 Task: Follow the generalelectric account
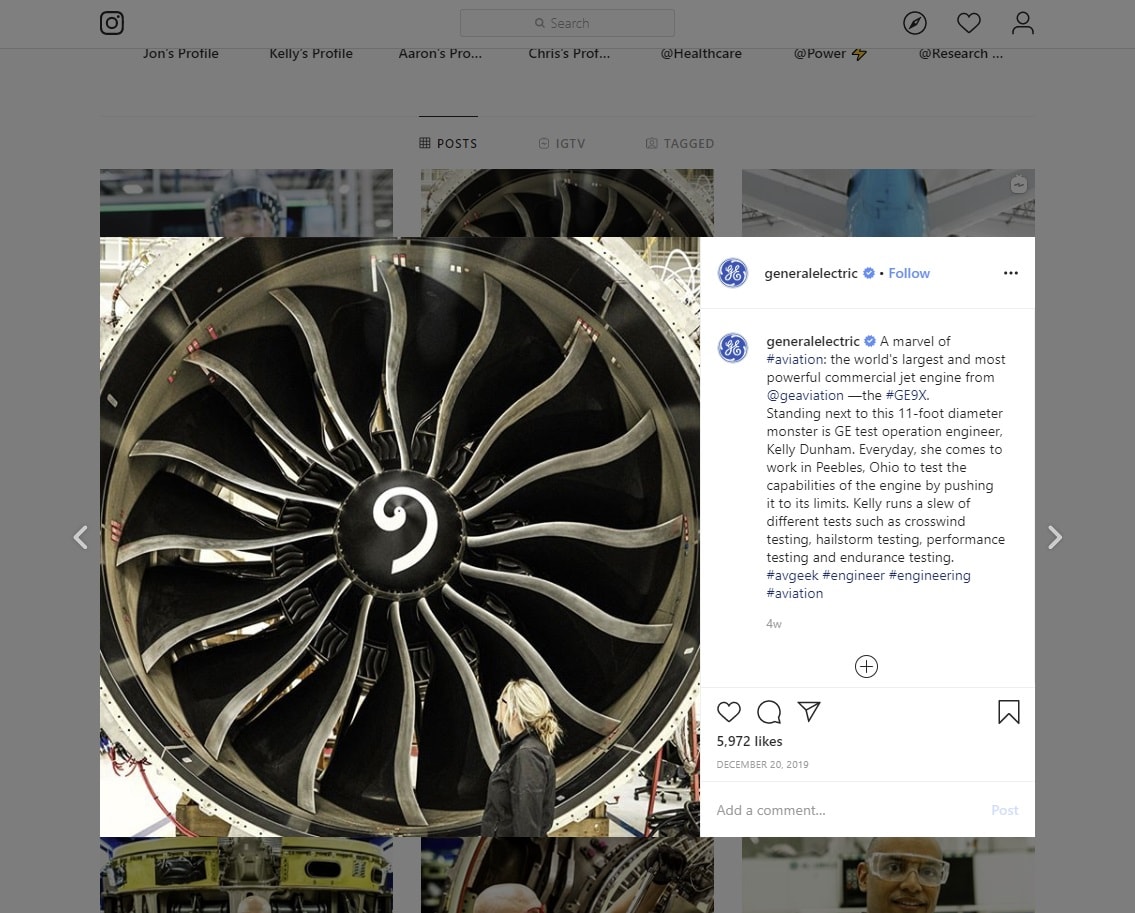tap(908, 272)
